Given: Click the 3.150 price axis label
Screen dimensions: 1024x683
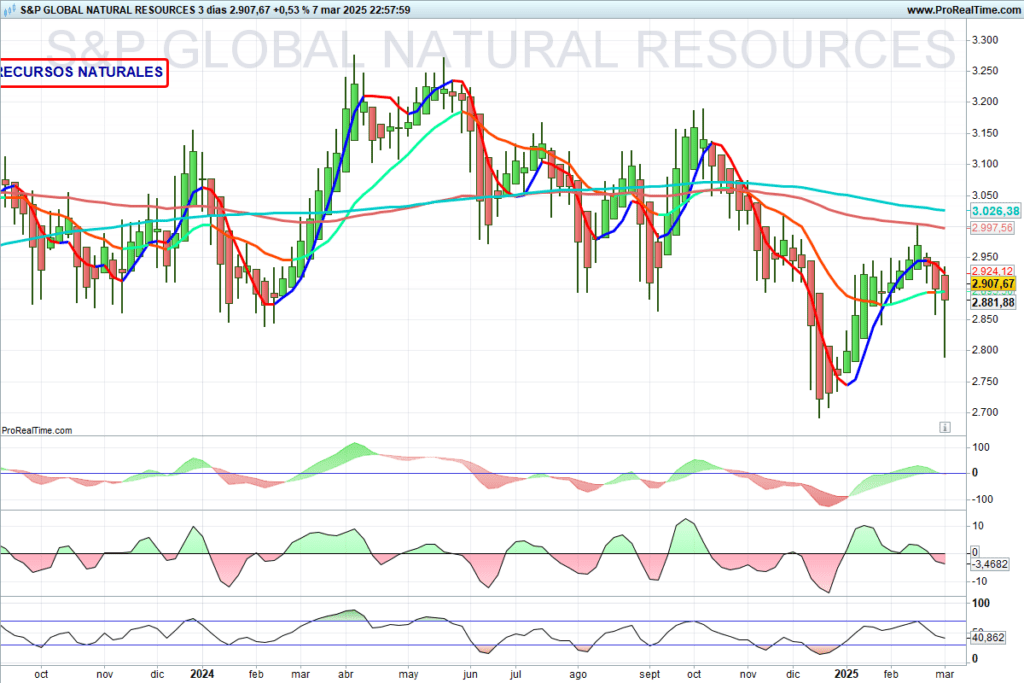Looking at the screenshot, I should (985, 133).
